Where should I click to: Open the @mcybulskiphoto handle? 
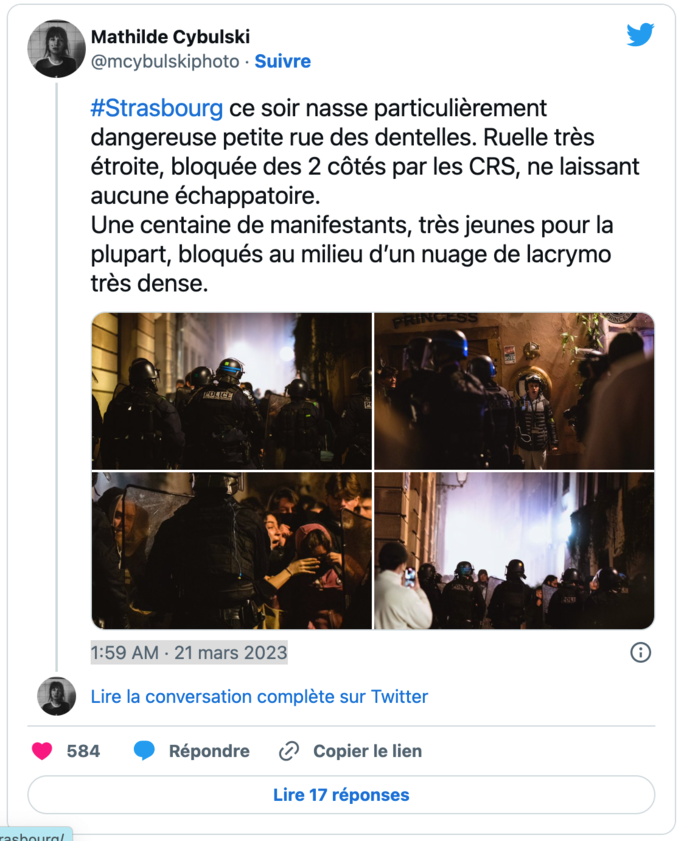tap(165, 61)
